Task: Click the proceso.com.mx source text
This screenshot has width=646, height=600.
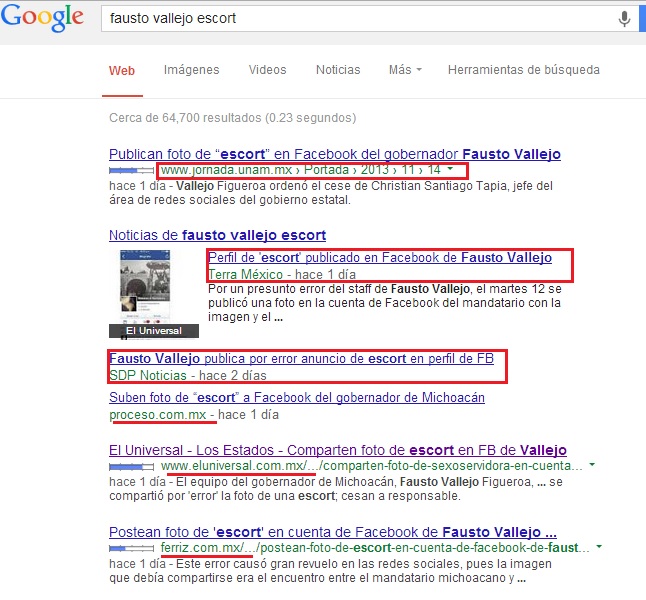Action: click(x=158, y=415)
